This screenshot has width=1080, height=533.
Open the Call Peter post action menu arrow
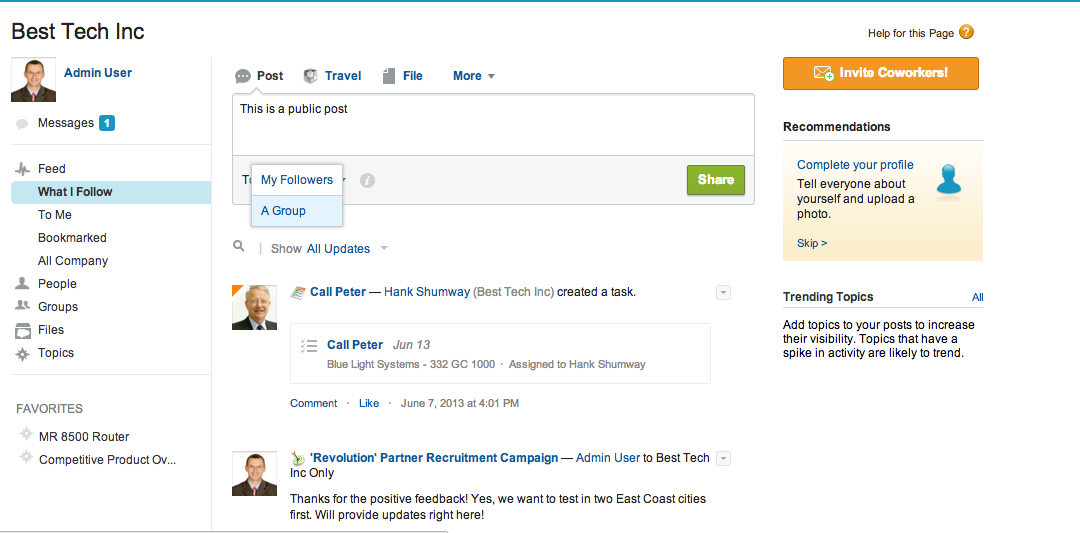(x=724, y=292)
